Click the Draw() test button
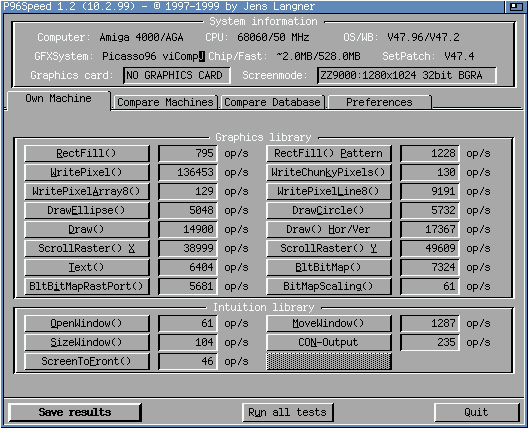Viewport: 528px width, 428px height. [x=87, y=230]
